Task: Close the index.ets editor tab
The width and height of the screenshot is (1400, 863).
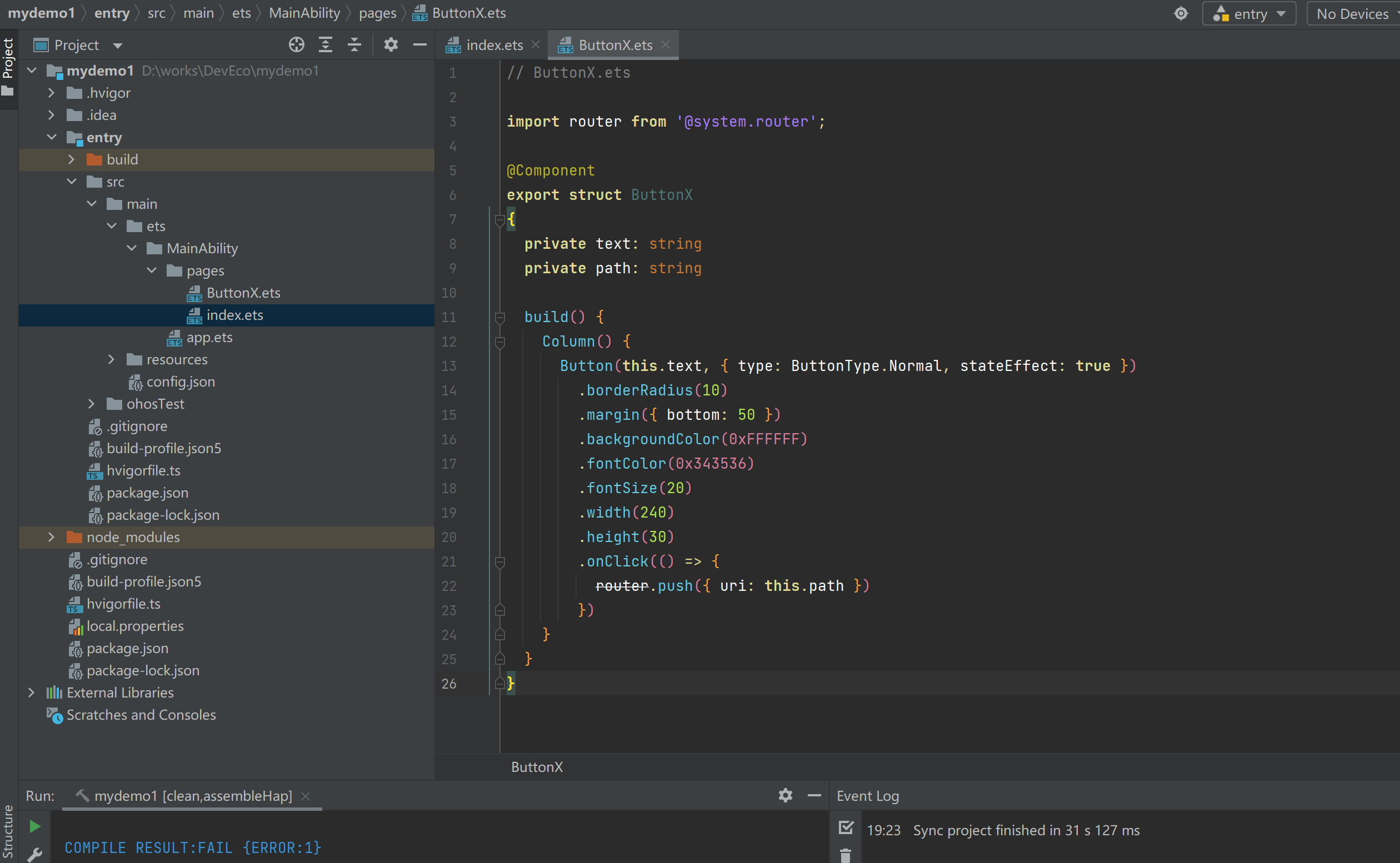Action: pos(536,44)
